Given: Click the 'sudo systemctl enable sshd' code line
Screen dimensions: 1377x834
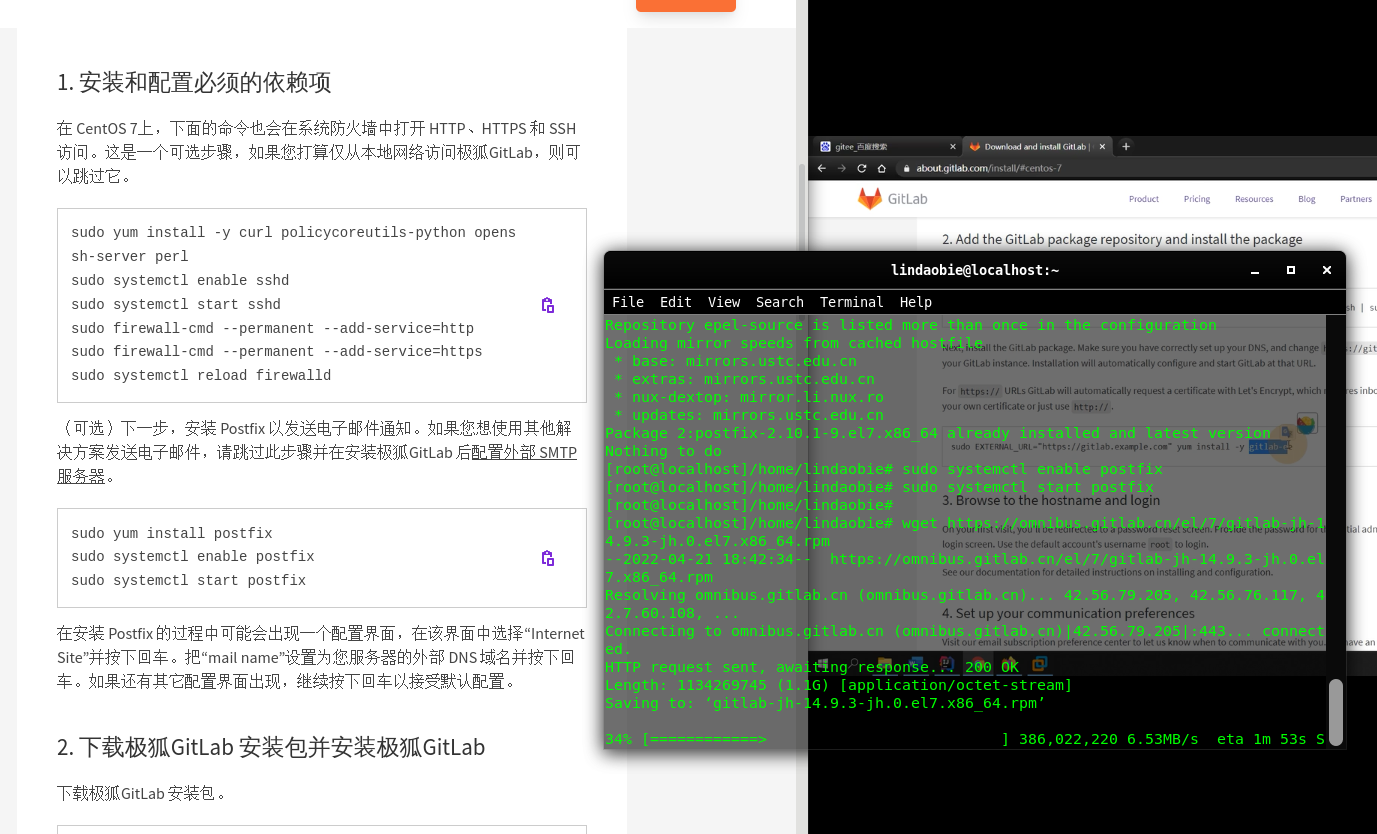Looking at the screenshot, I should (x=180, y=281).
